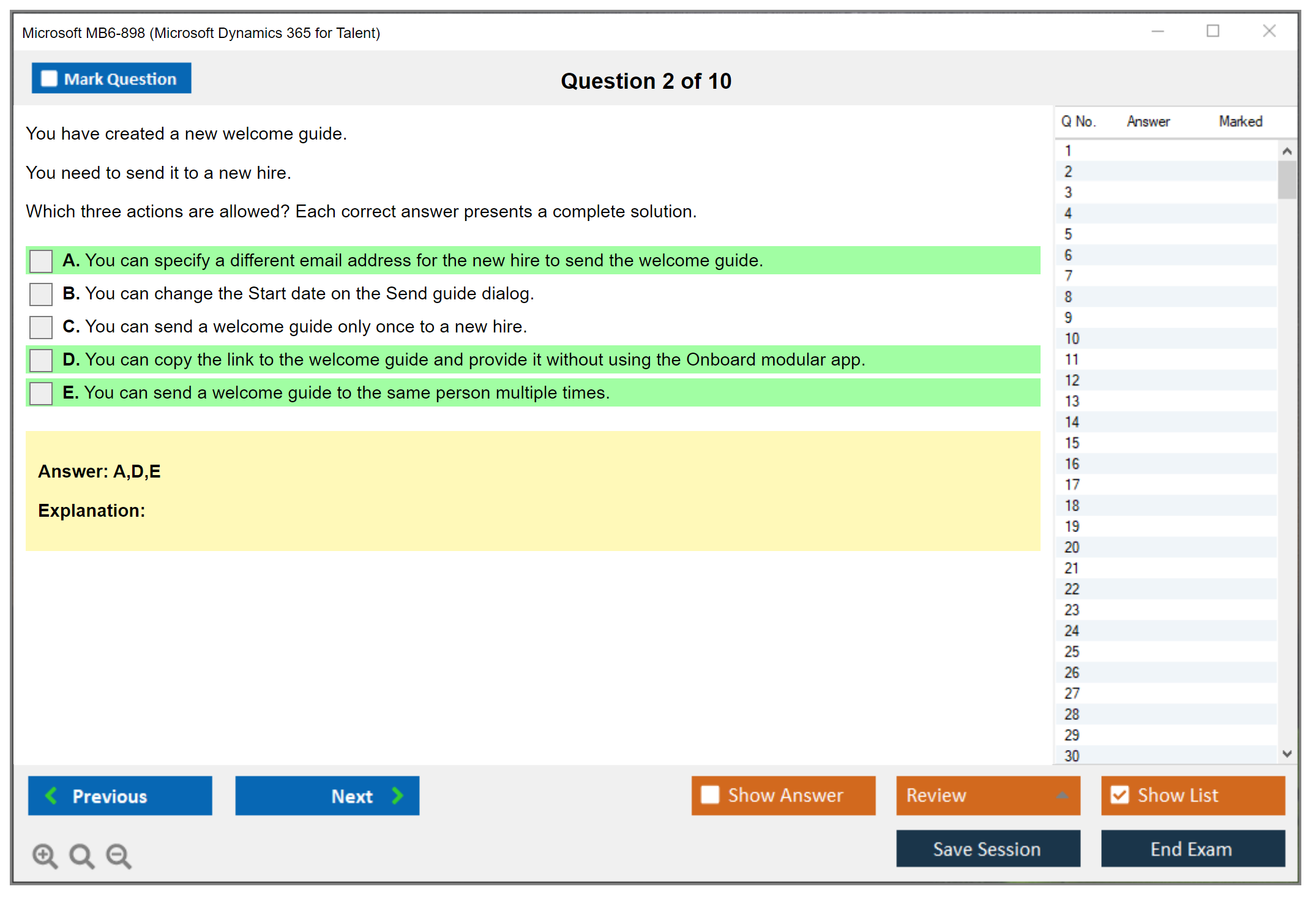Image resolution: width=1316 pixels, height=900 pixels.
Task: Click the reset zoom magnifier icon
Action: click(x=81, y=855)
